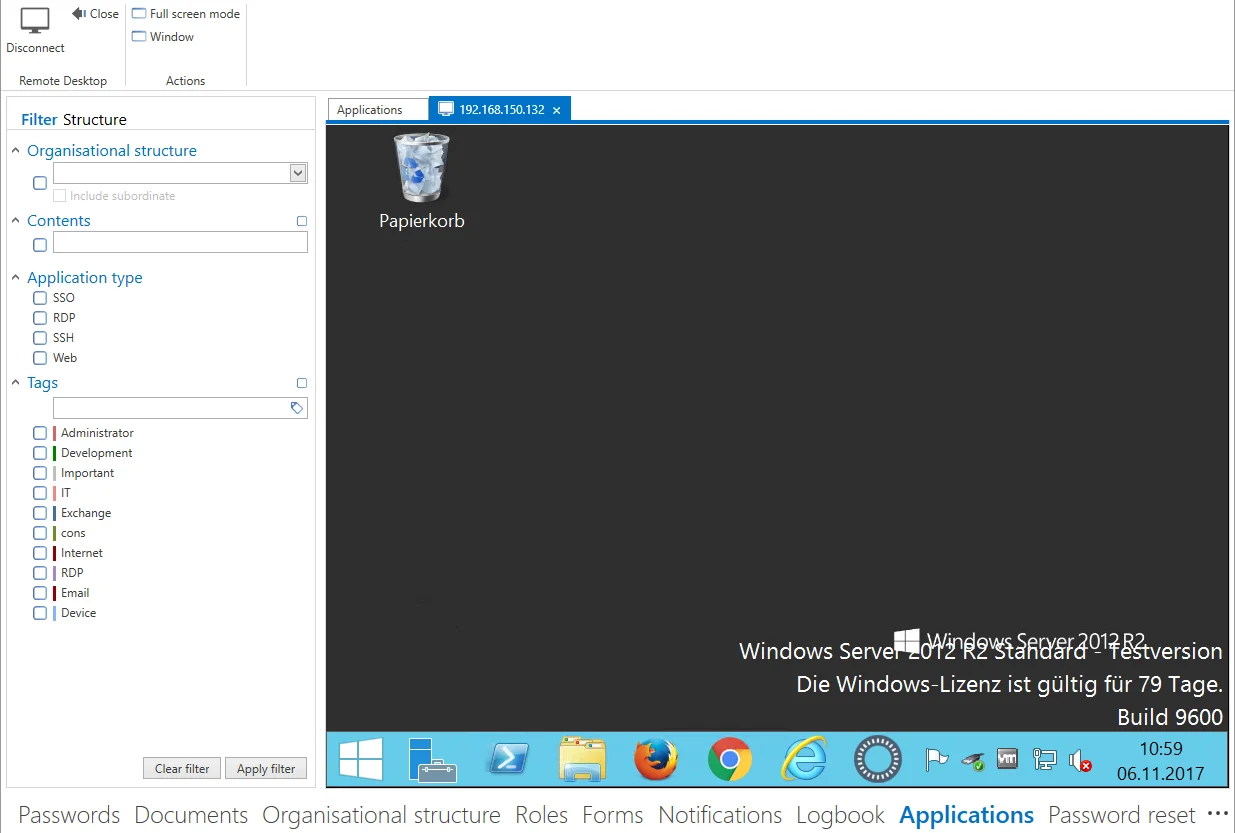Open Internet Explorer in the taskbar
The image size is (1235, 833).
click(804, 760)
